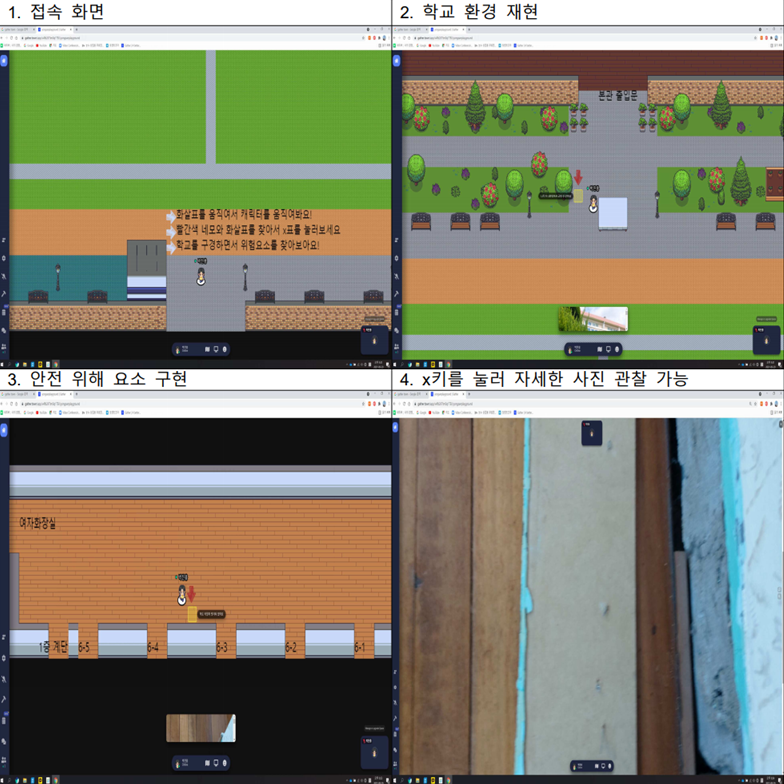
Task: Click self video tile in screenshot 2
Action: 766,340
